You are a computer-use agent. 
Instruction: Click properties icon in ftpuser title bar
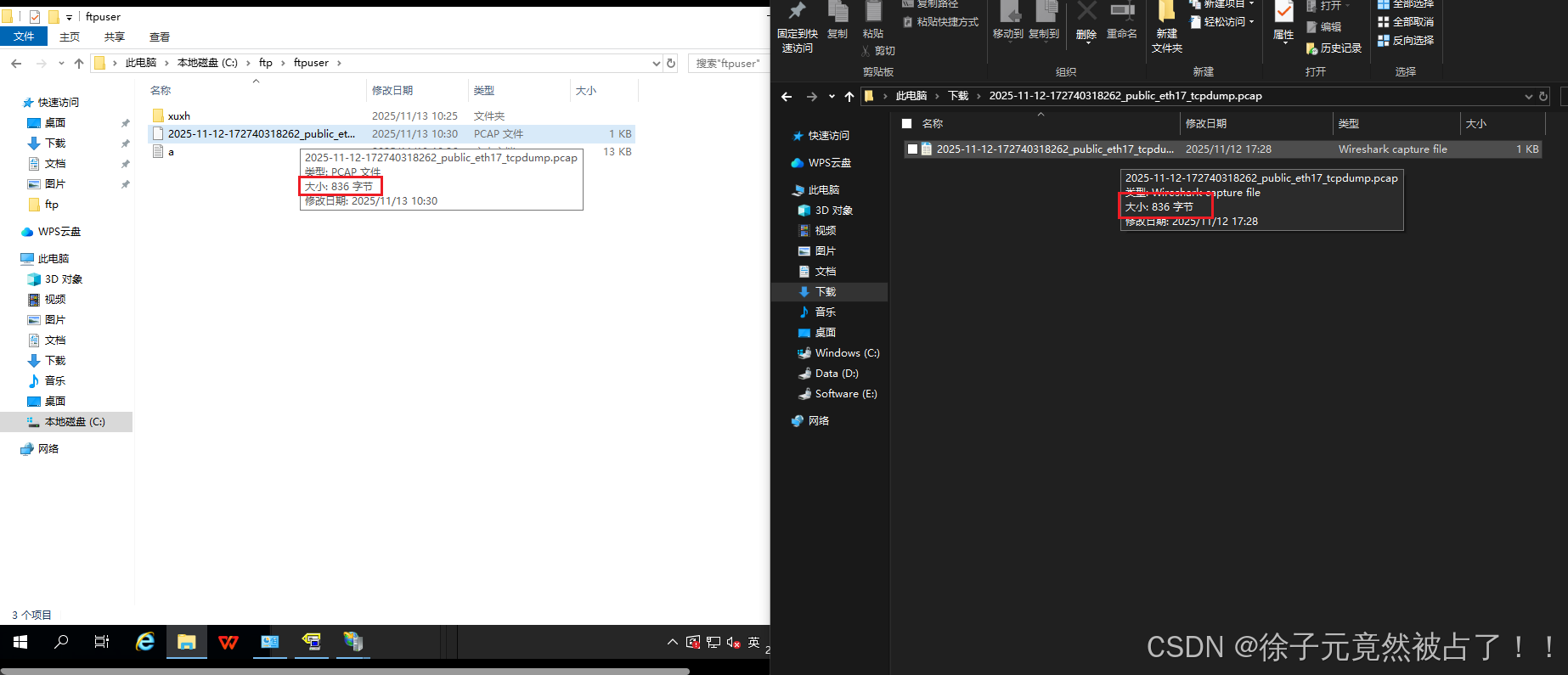pyautogui.click(x=35, y=16)
